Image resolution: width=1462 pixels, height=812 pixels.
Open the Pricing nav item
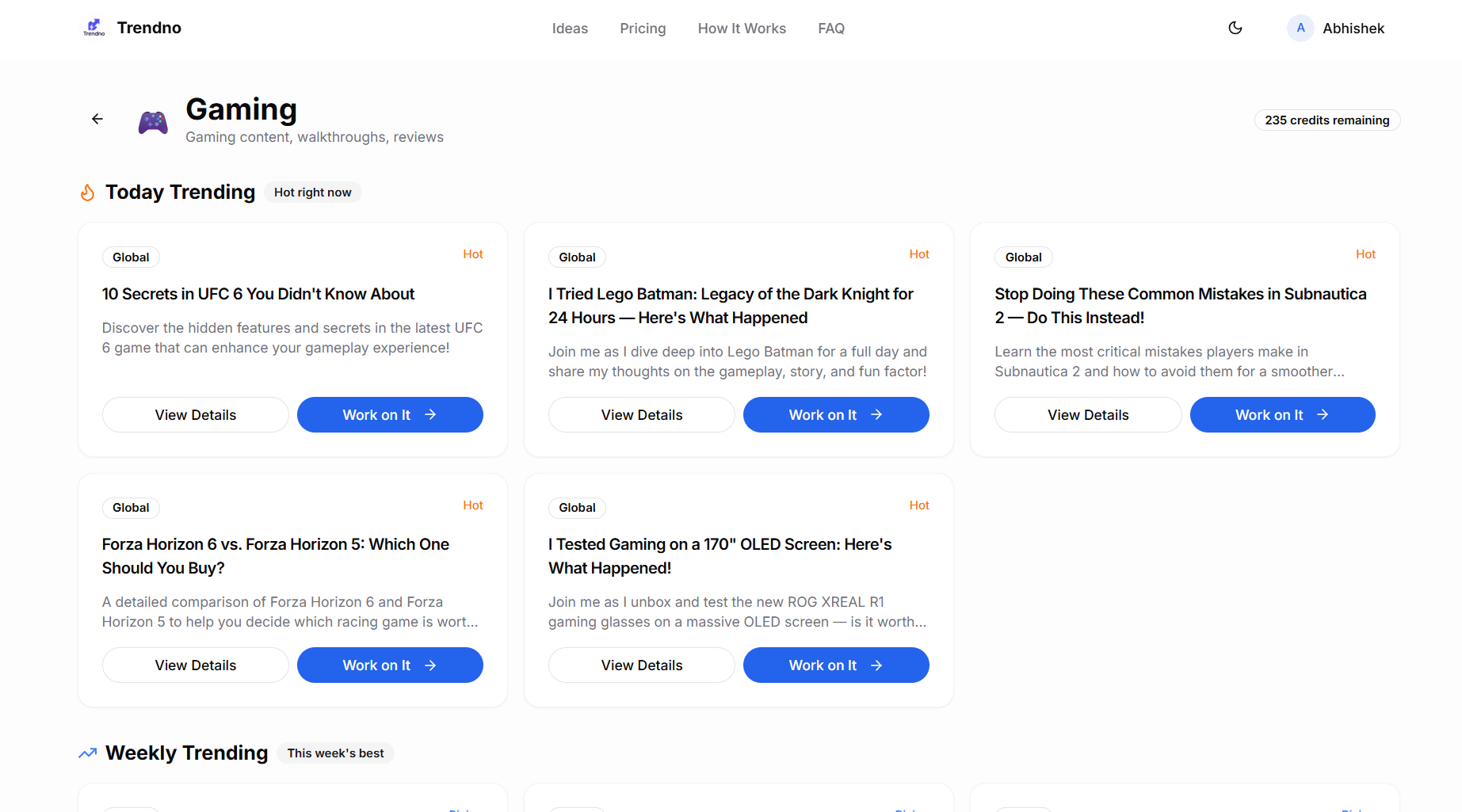(x=643, y=29)
